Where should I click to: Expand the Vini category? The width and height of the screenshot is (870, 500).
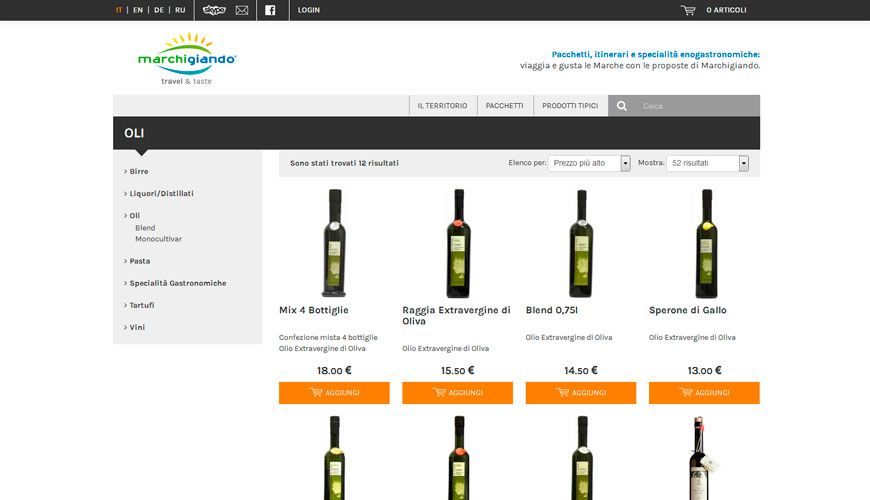[139, 327]
